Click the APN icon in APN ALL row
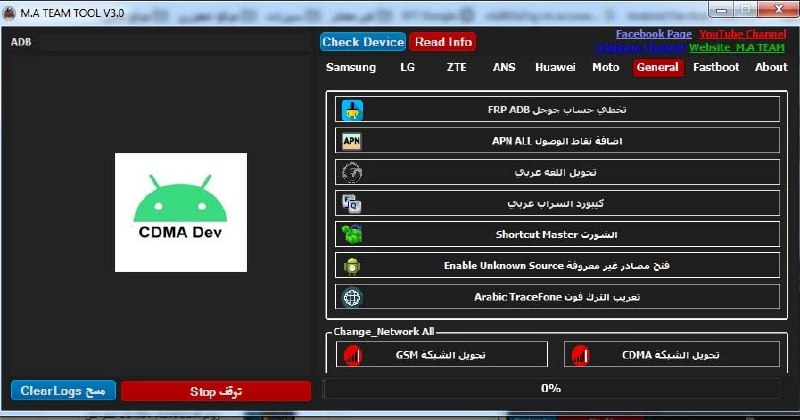Image resolution: width=800 pixels, height=420 pixels. 352,141
